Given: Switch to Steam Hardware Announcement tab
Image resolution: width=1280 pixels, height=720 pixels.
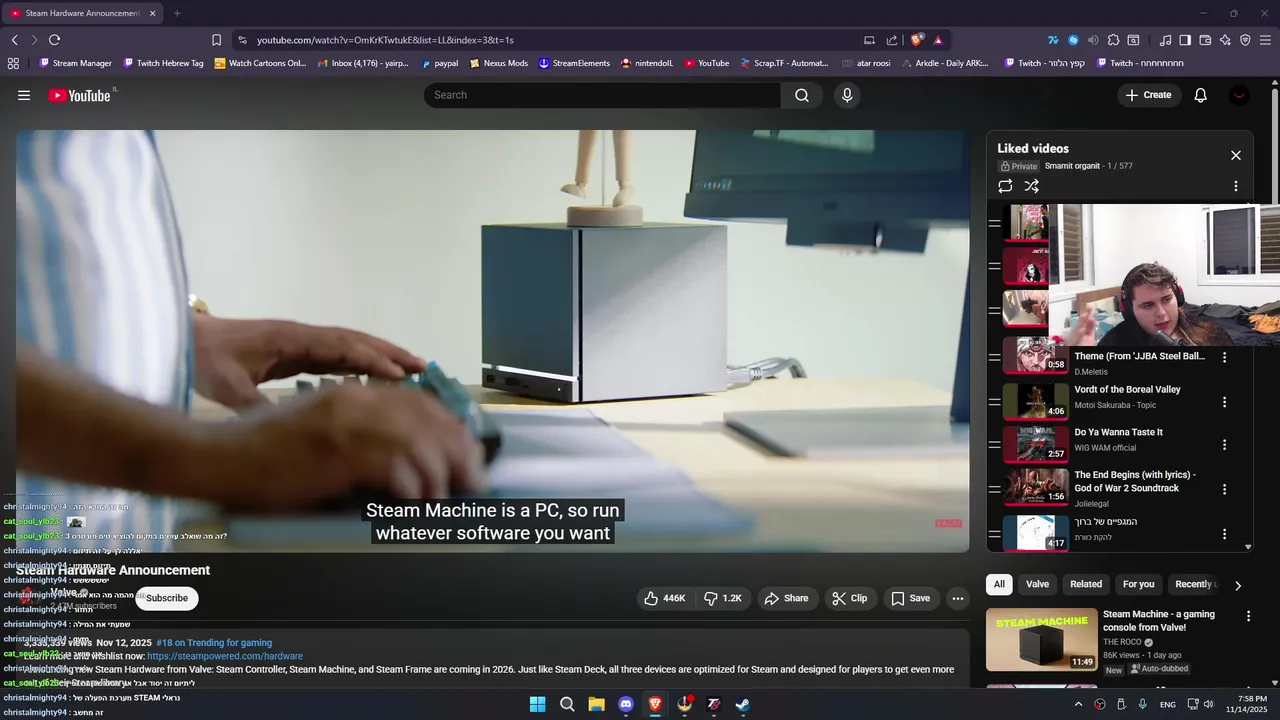Looking at the screenshot, I should coord(82,13).
